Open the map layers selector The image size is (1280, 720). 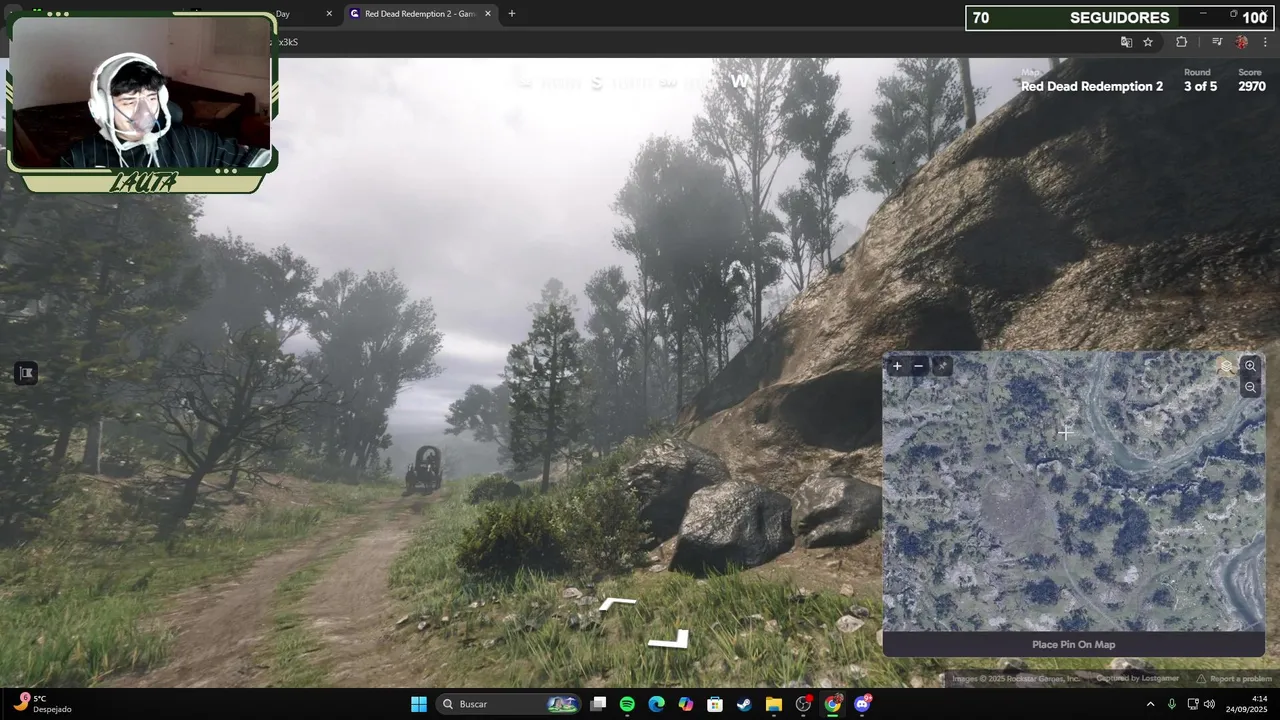click(1226, 366)
